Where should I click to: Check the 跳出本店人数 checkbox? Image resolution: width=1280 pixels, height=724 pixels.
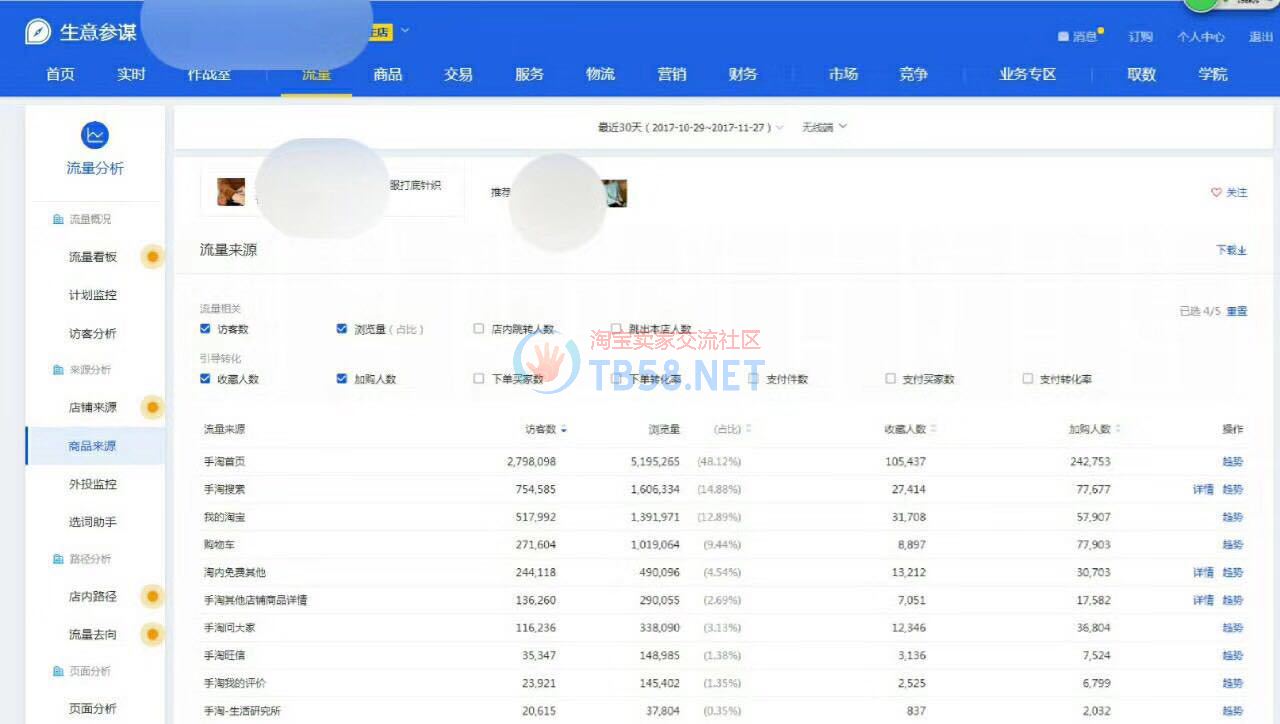tap(616, 328)
